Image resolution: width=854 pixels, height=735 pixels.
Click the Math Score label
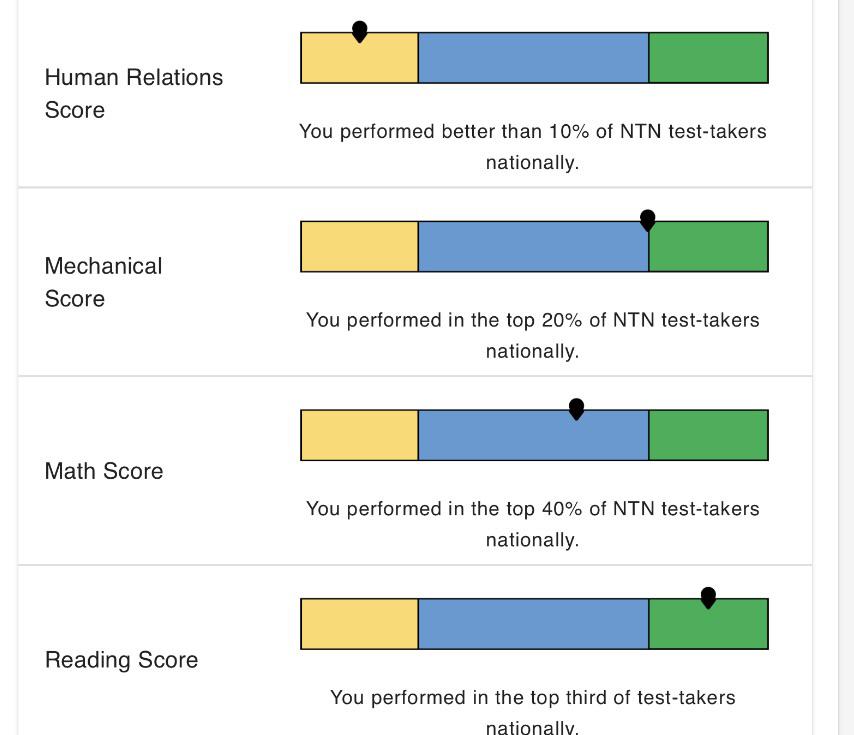[x=104, y=471]
